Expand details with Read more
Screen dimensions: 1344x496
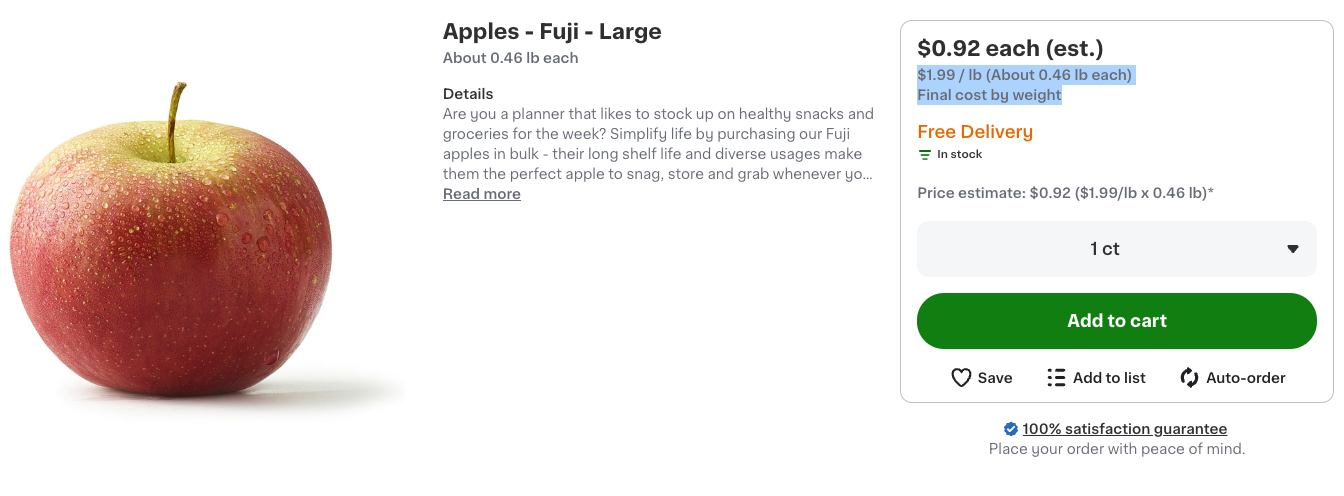point(482,194)
